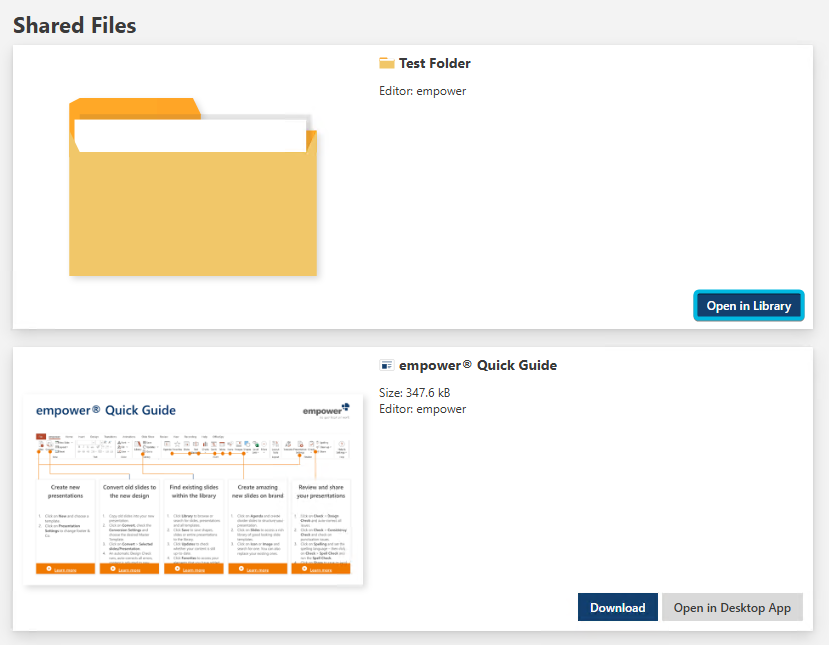Click the Quick Guide slide title in the preview
The width and height of the screenshot is (829, 645).
[x=106, y=410]
